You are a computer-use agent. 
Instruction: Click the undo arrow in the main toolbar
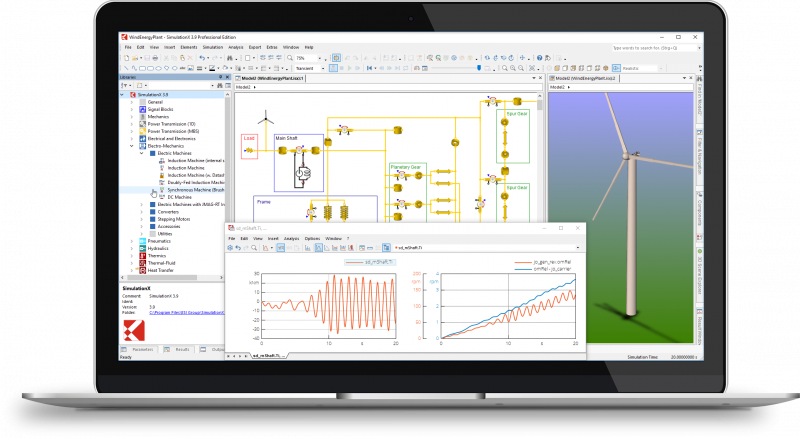[201, 58]
